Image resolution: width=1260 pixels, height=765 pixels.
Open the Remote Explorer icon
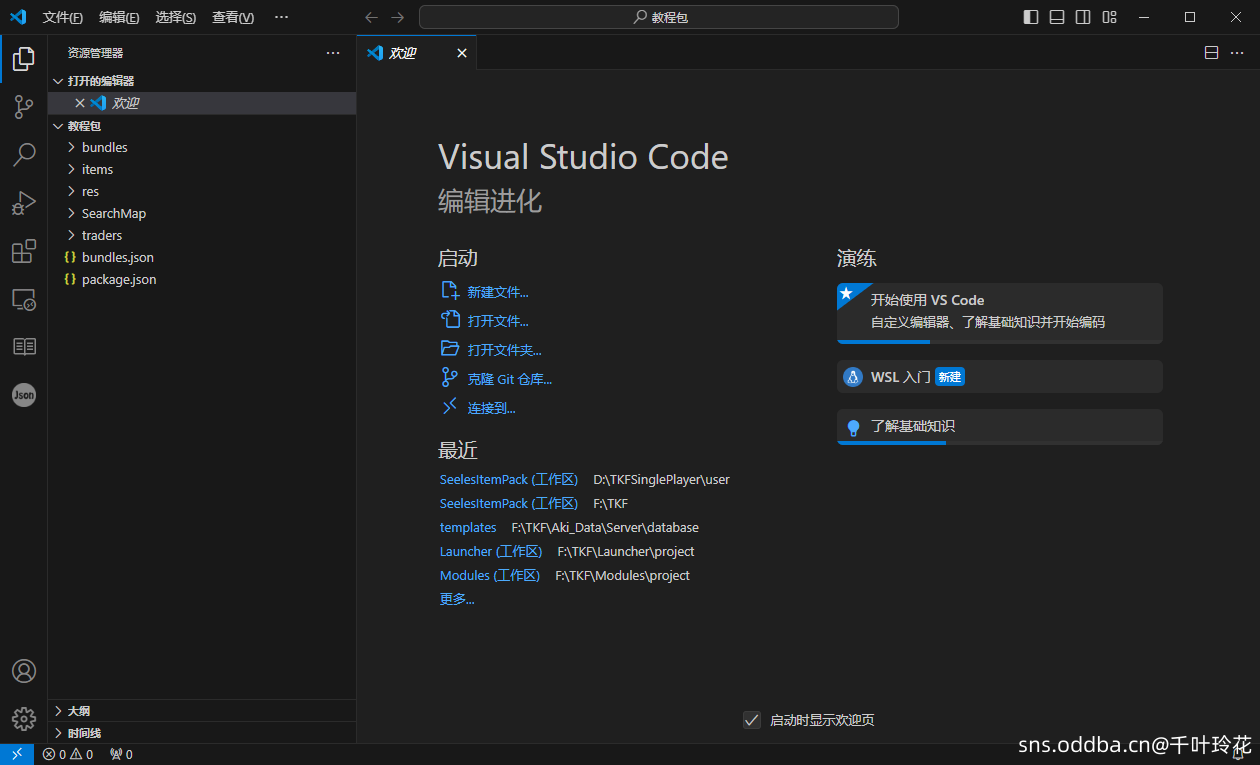click(x=24, y=299)
